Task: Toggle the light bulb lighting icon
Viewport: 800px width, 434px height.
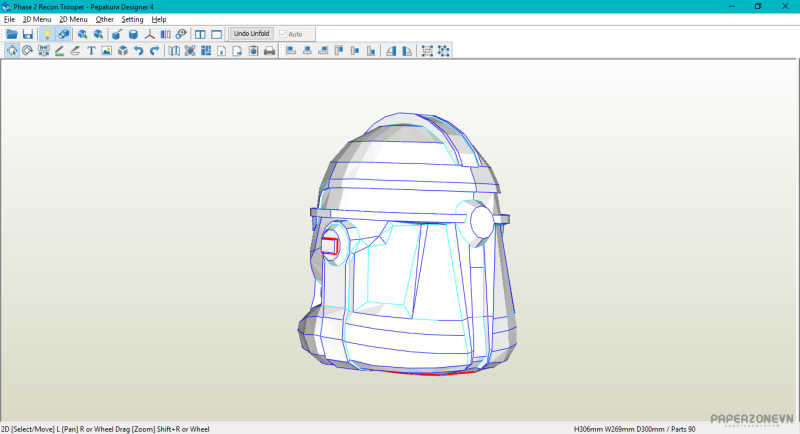Action: coord(46,34)
